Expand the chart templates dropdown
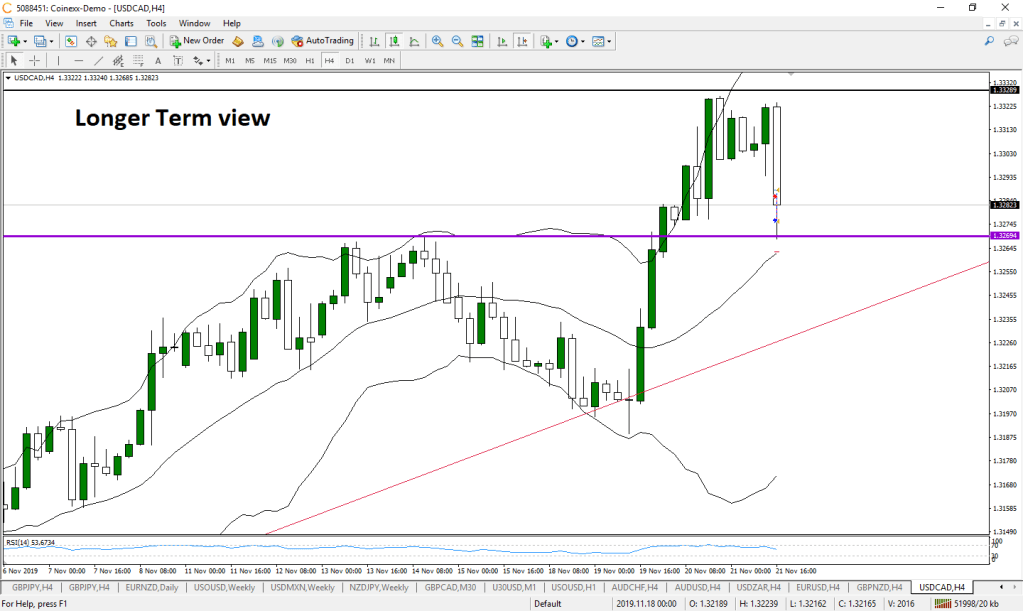Viewport: 1023px width, 611px height. point(609,41)
